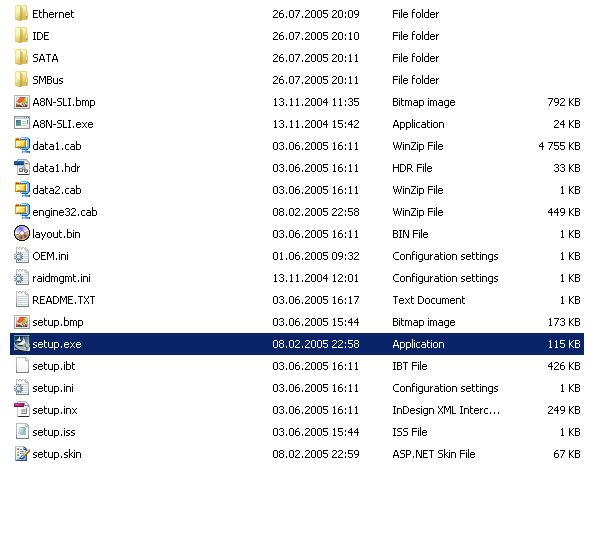Click the setup.skin file icon

pos(22,454)
